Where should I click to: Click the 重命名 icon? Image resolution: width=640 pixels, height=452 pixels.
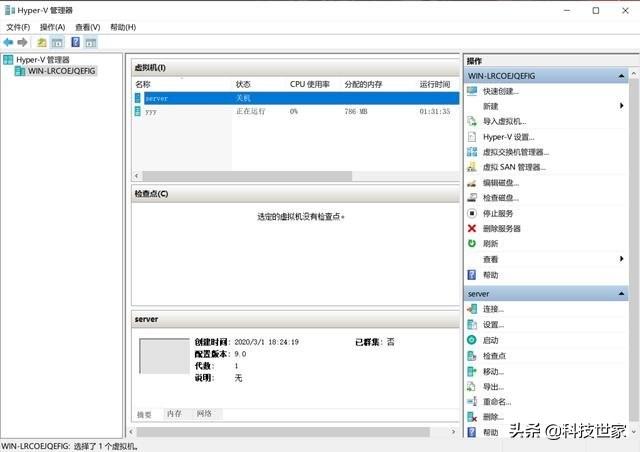tap(472, 401)
